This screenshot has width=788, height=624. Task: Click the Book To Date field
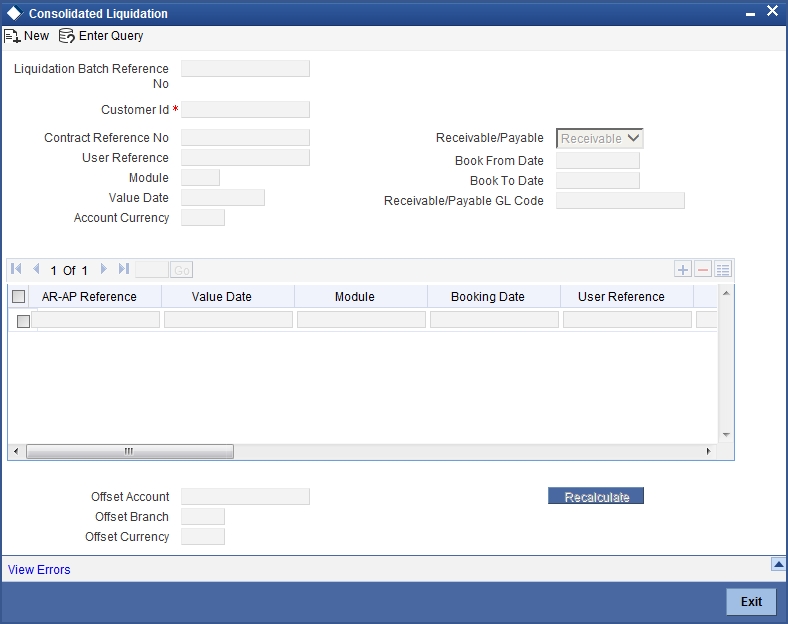(x=598, y=181)
